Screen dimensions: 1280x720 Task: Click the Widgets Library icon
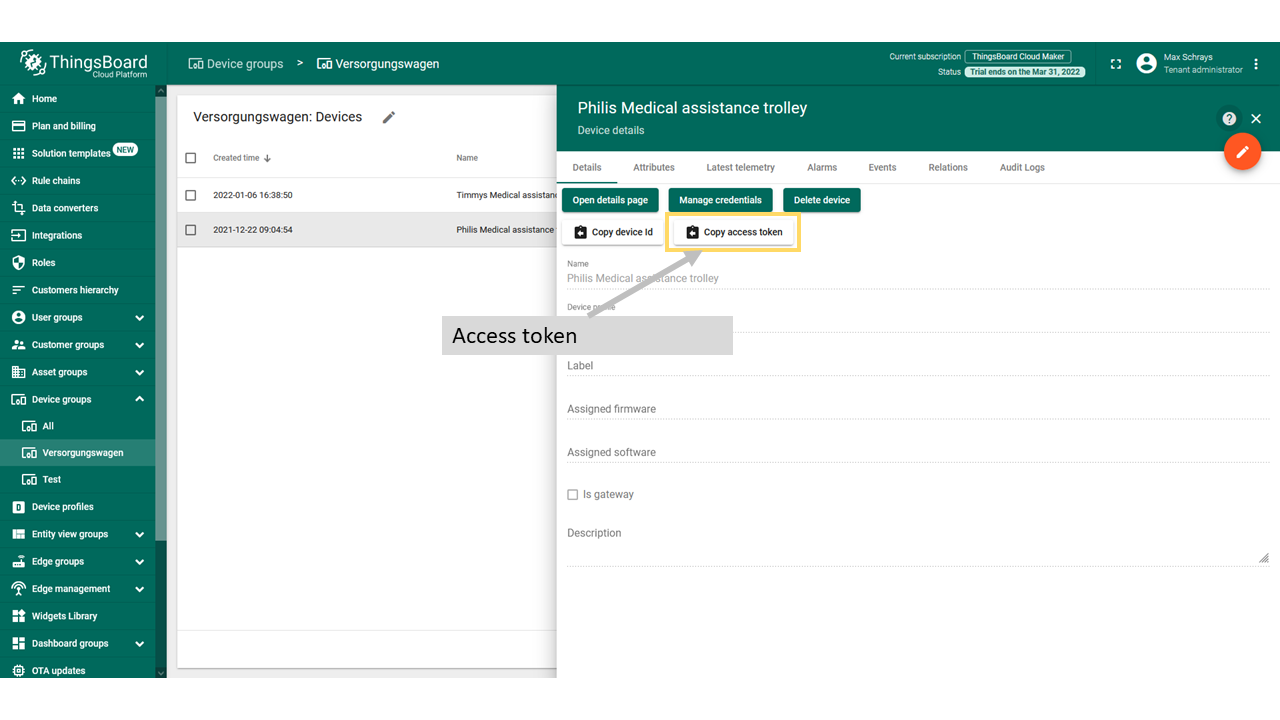(x=18, y=616)
